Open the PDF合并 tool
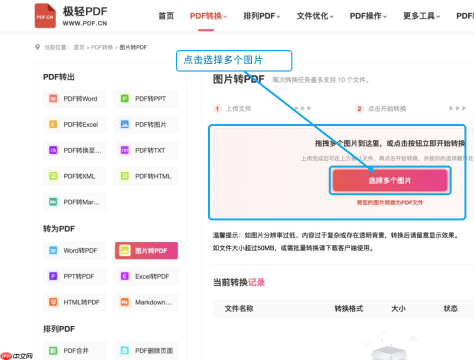This screenshot has width=474, height=360. coord(75,350)
